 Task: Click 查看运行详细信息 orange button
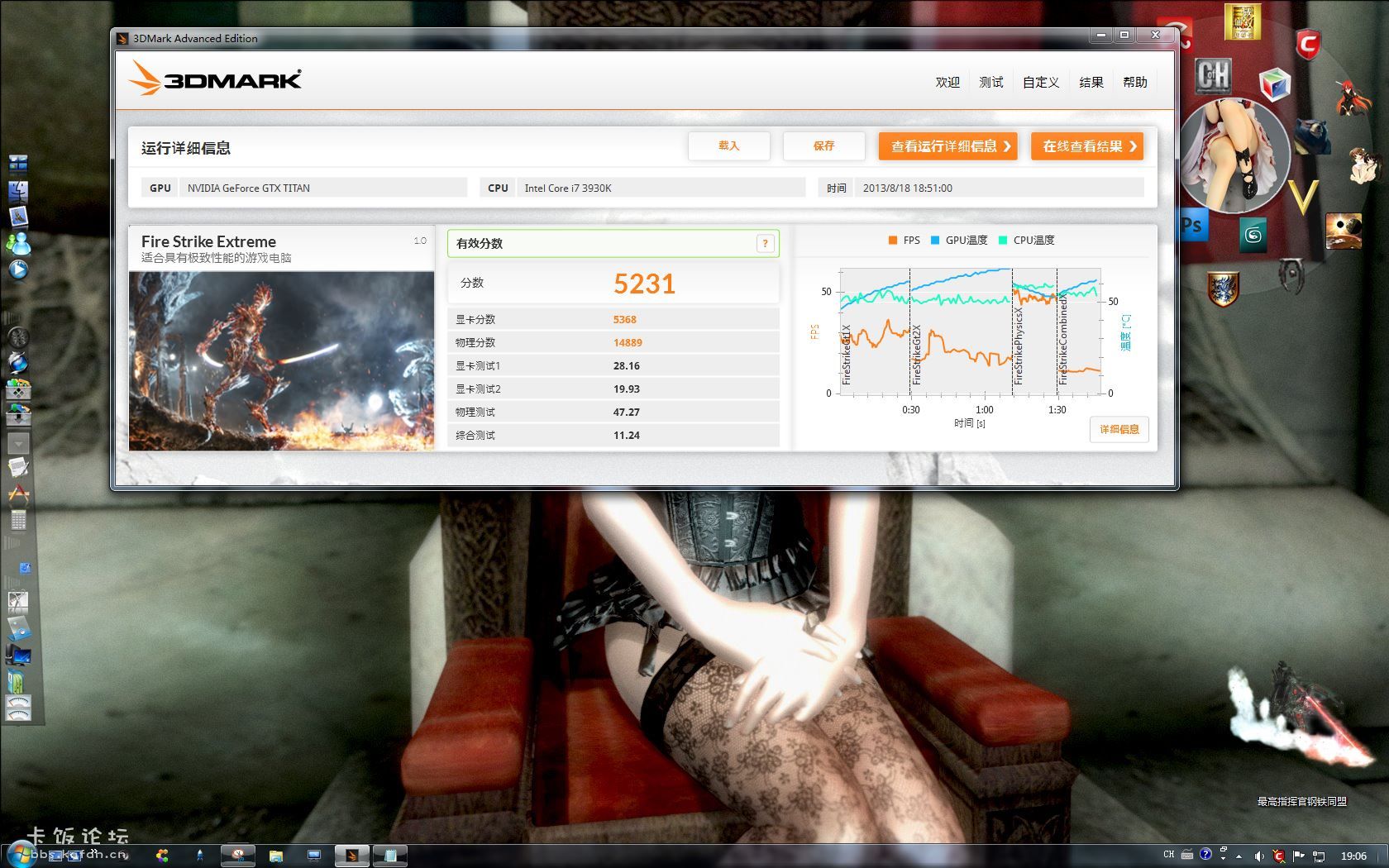[x=947, y=146]
